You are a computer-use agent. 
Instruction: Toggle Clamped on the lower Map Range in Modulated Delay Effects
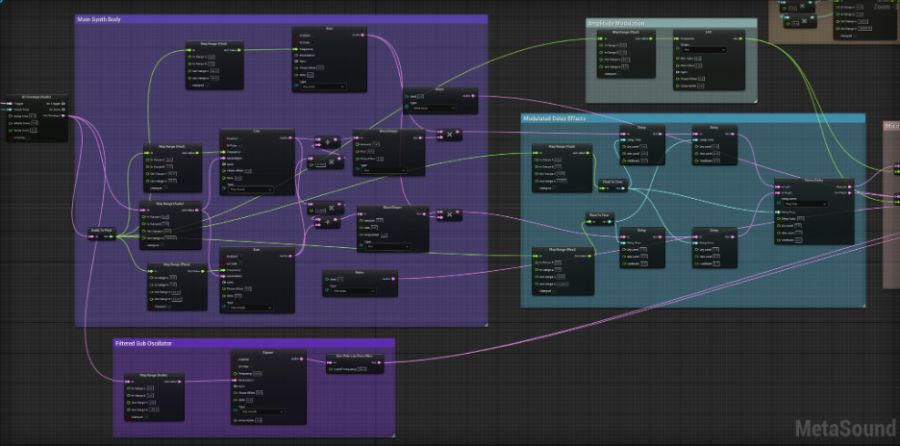(554, 291)
